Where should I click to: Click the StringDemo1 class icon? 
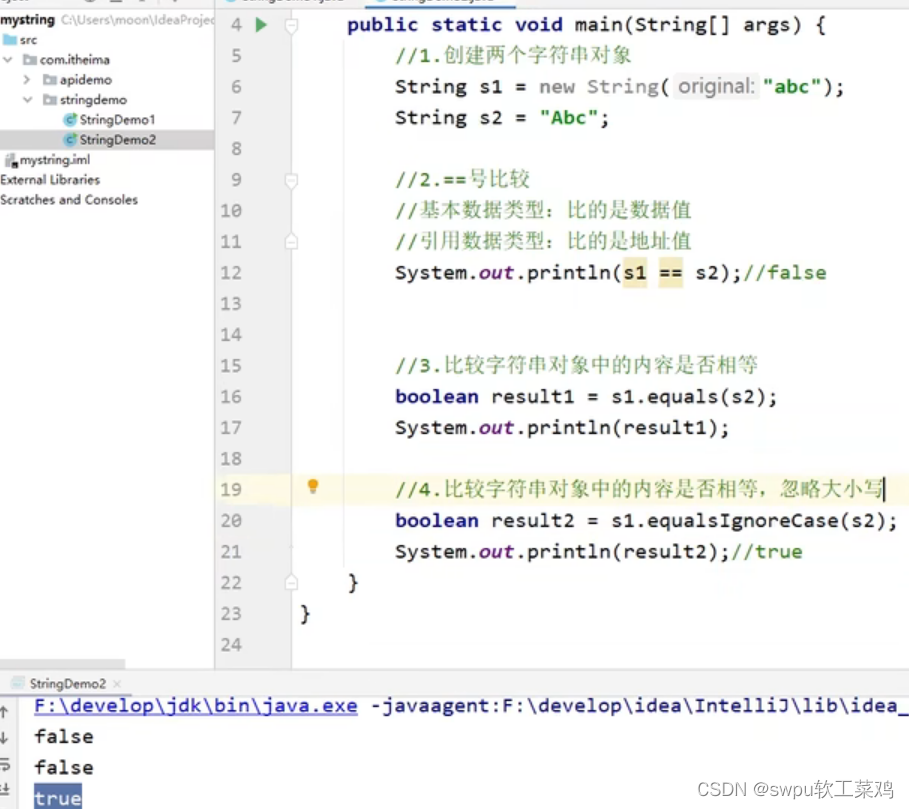pyautogui.click(x=70, y=120)
